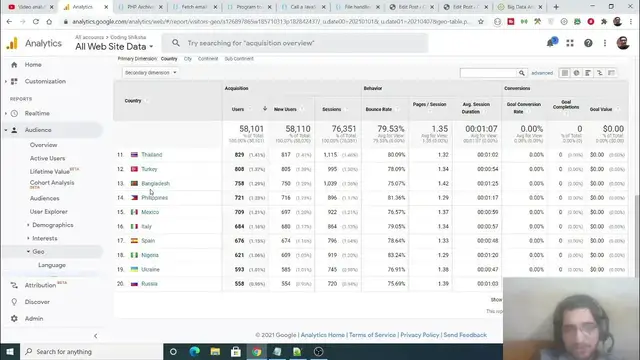640x360 pixels.
Task: Open the Admin settings
Action: click(x=34, y=319)
